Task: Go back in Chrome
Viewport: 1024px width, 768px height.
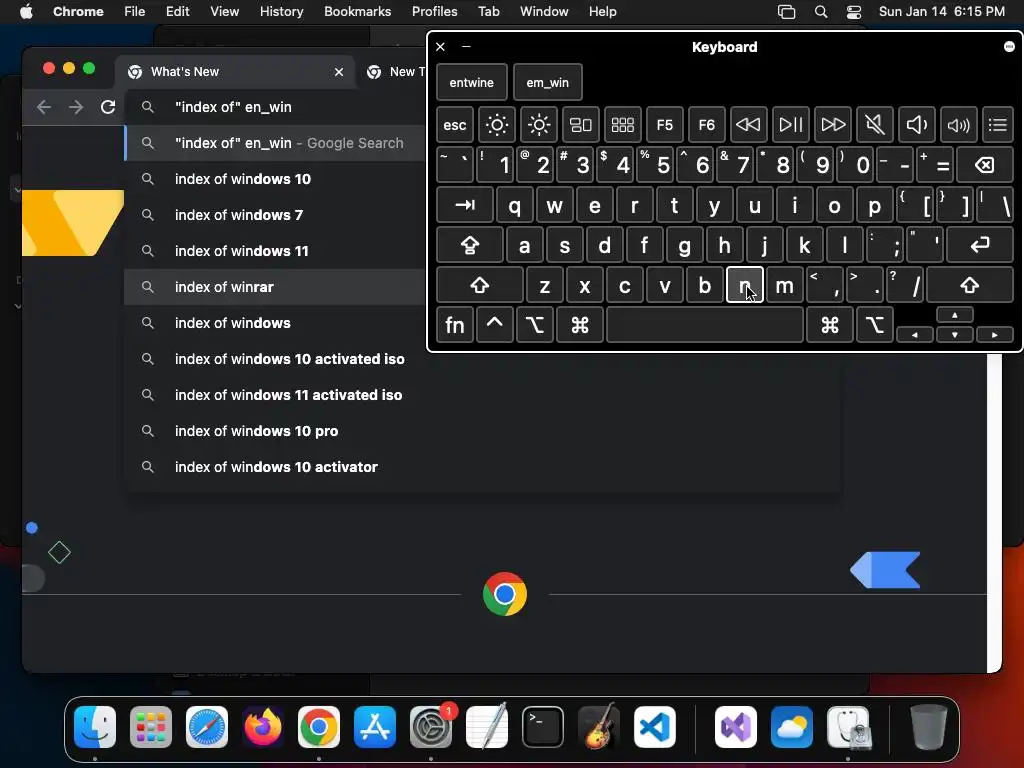Action: point(44,107)
